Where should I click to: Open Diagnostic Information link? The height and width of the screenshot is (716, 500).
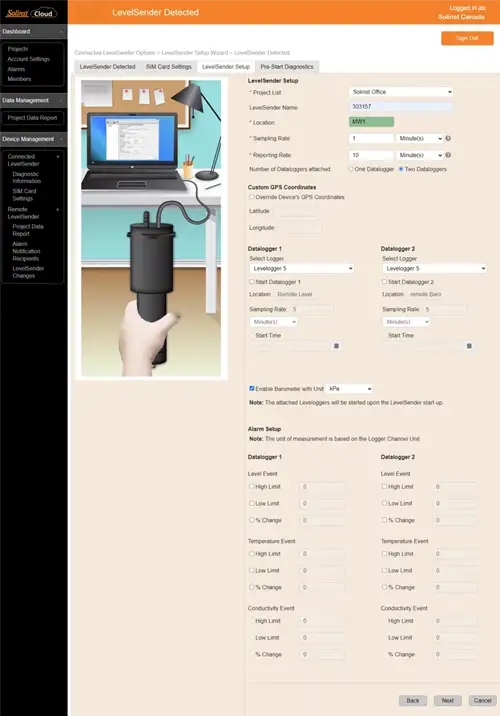pyautogui.click(x=26, y=178)
